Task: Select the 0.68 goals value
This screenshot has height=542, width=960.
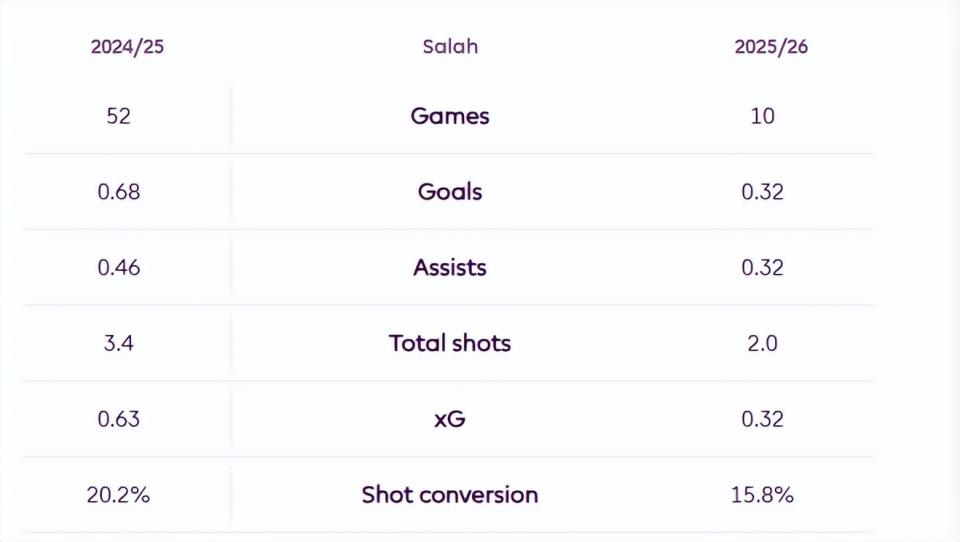Action: (x=118, y=192)
